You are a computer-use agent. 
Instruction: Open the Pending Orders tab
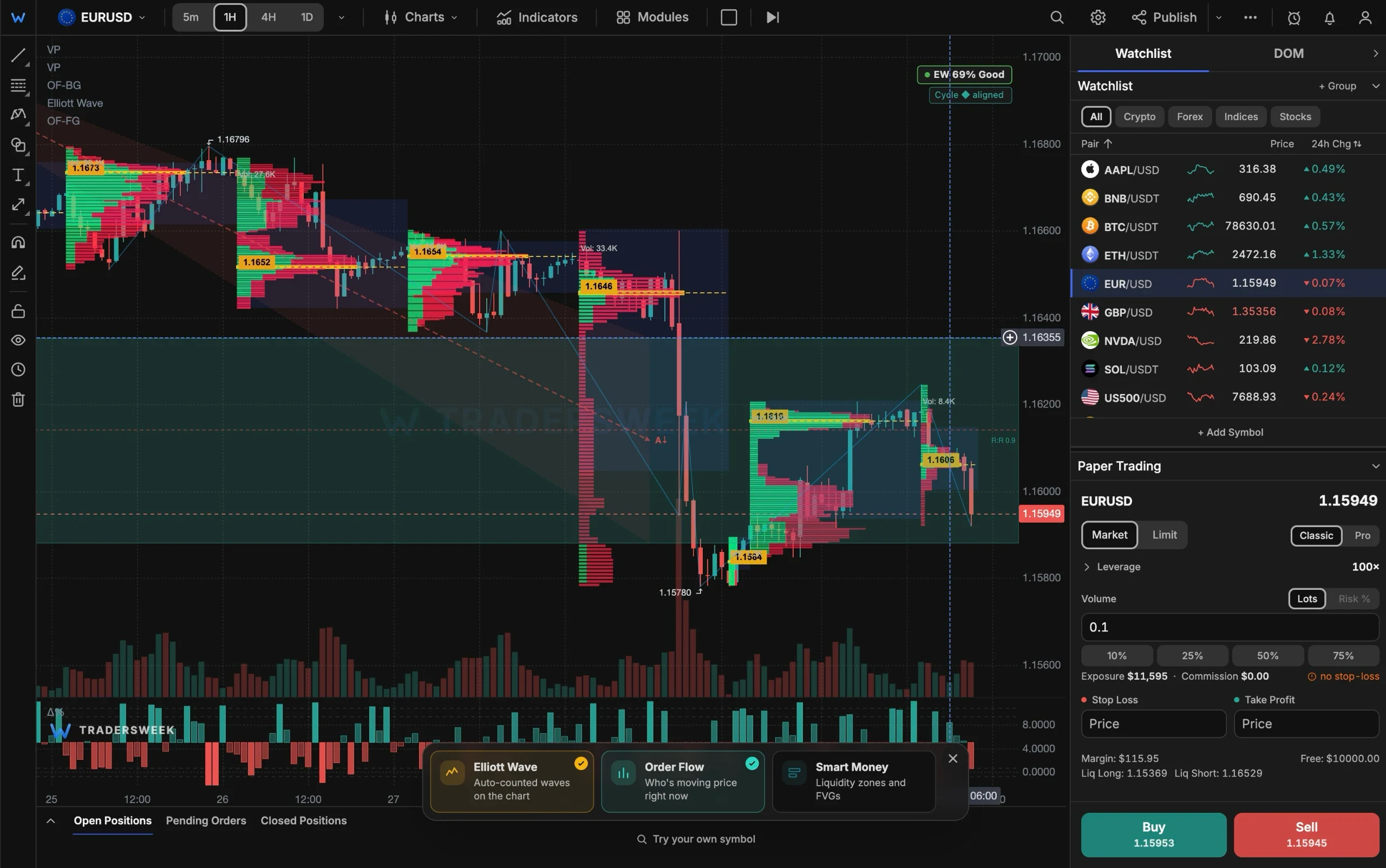pos(206,820)
